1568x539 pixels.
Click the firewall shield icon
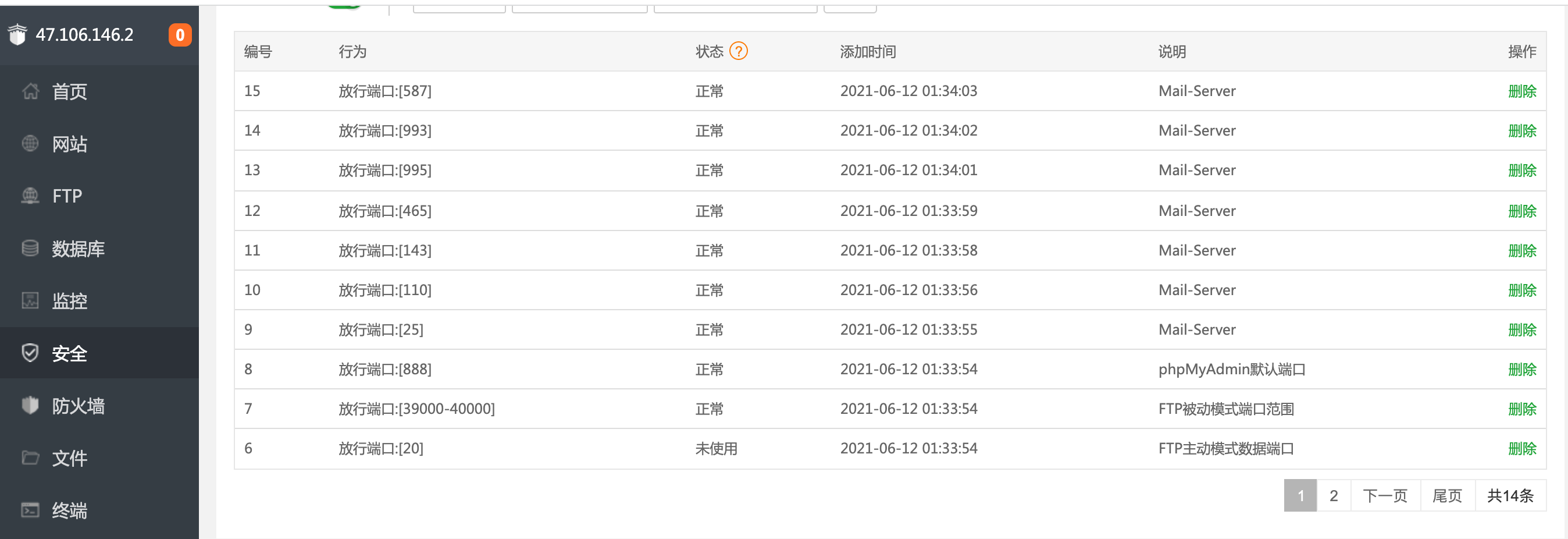pos(30,406)
